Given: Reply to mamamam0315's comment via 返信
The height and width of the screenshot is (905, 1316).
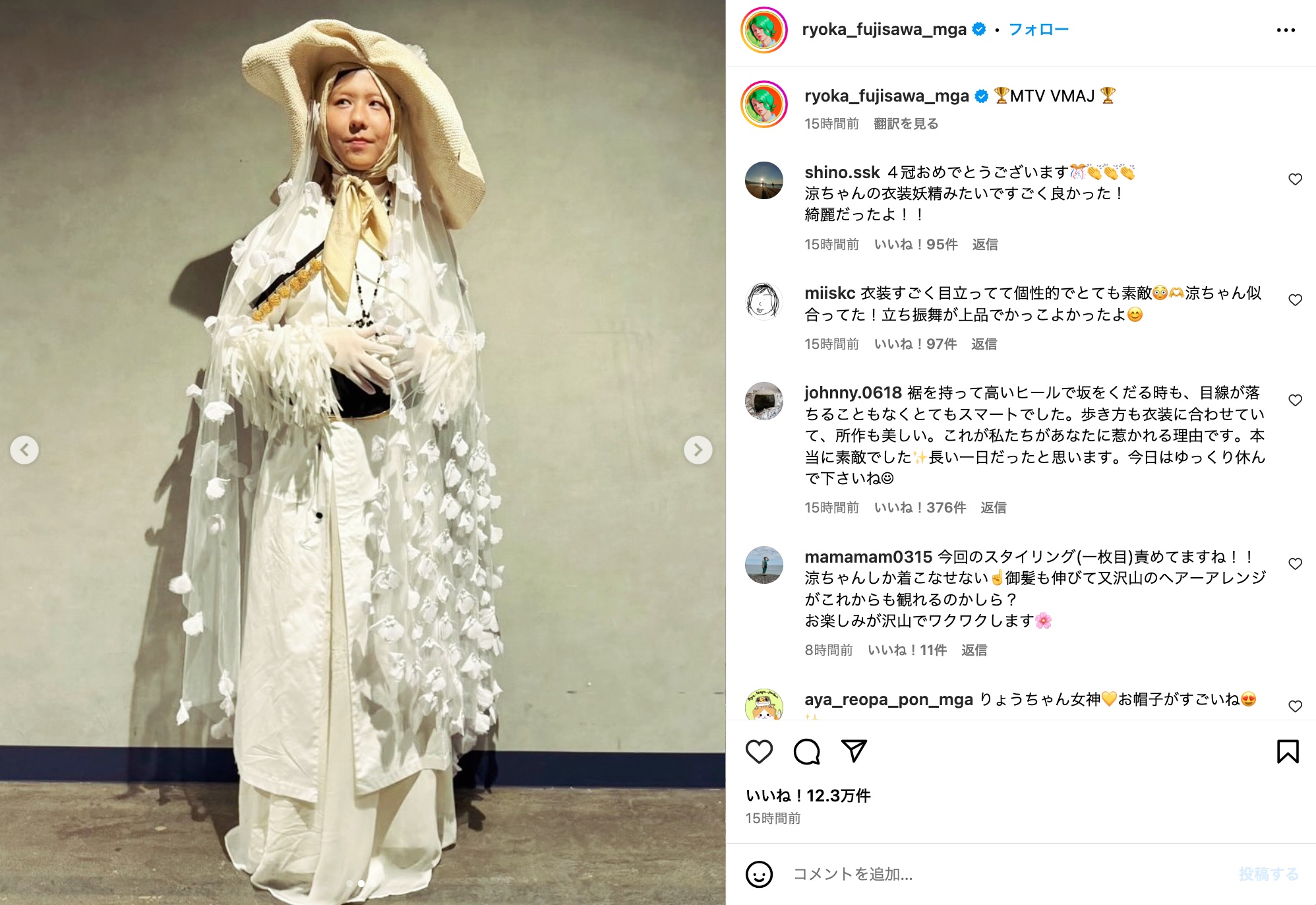Looking at the screenshot, I should 974,650.
